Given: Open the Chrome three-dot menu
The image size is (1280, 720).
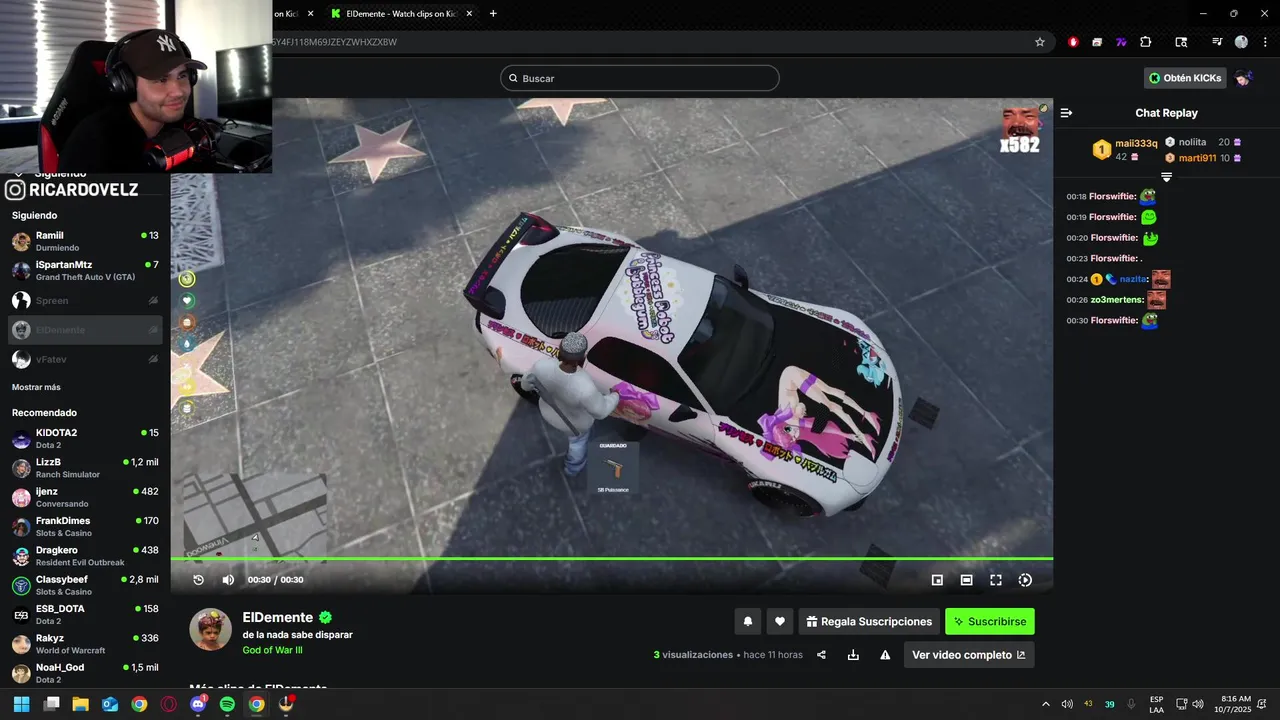Looking at the screenshot, I should (x=1264, y=42).
